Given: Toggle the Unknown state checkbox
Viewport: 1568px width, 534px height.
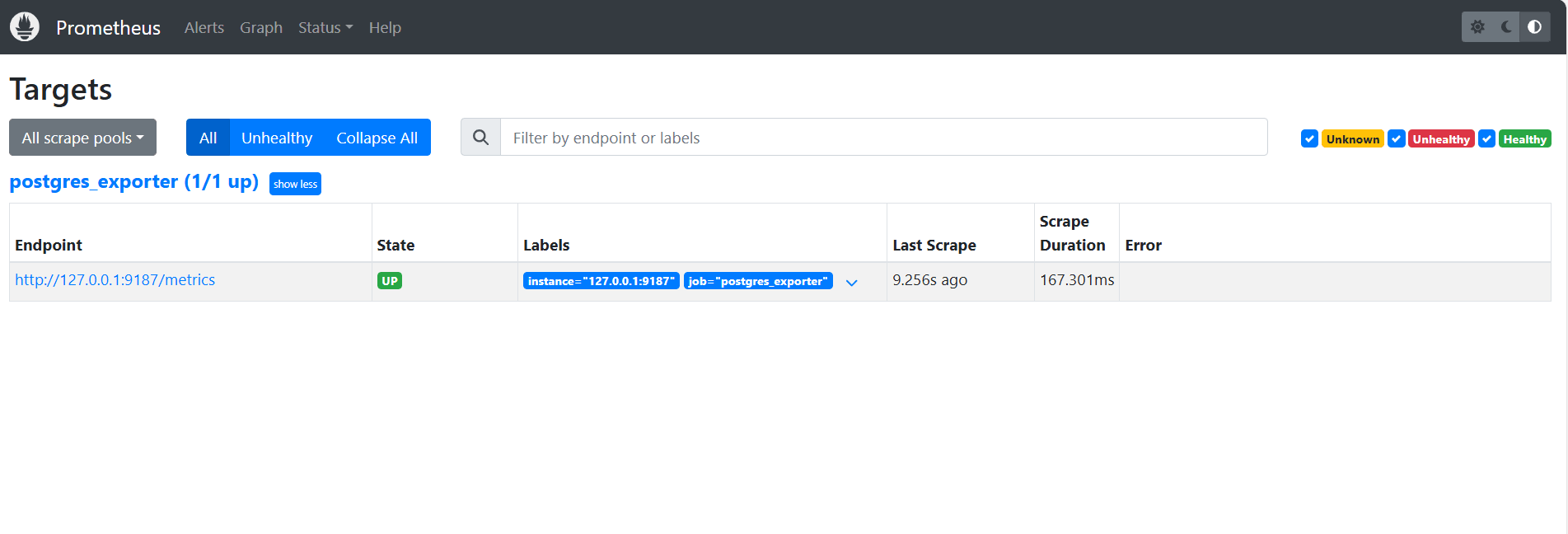Looking at the screenshot, I should tap(1309, 138).
